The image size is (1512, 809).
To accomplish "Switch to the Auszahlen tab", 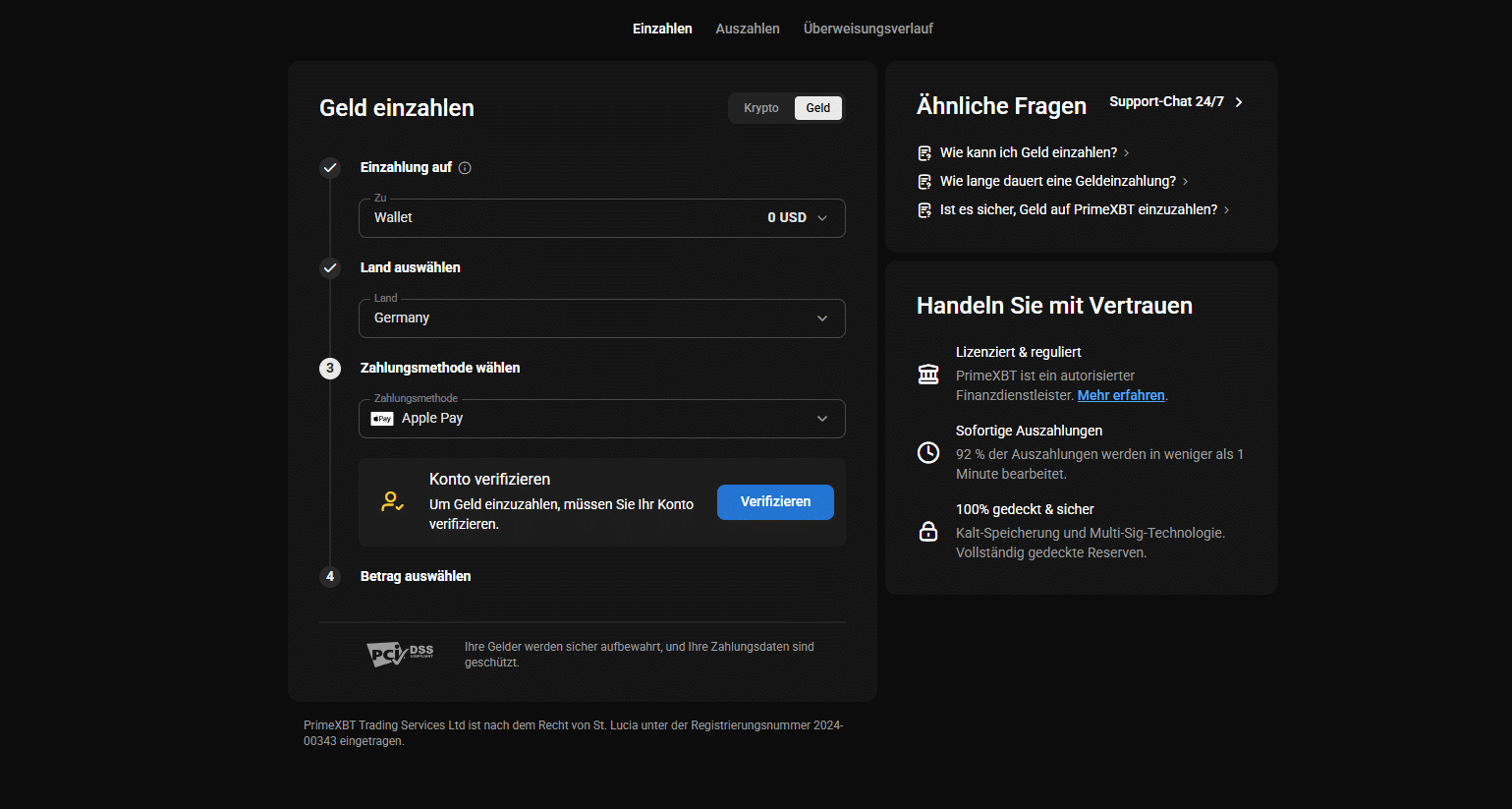I will pyautogui.click(x=748, y=29).
